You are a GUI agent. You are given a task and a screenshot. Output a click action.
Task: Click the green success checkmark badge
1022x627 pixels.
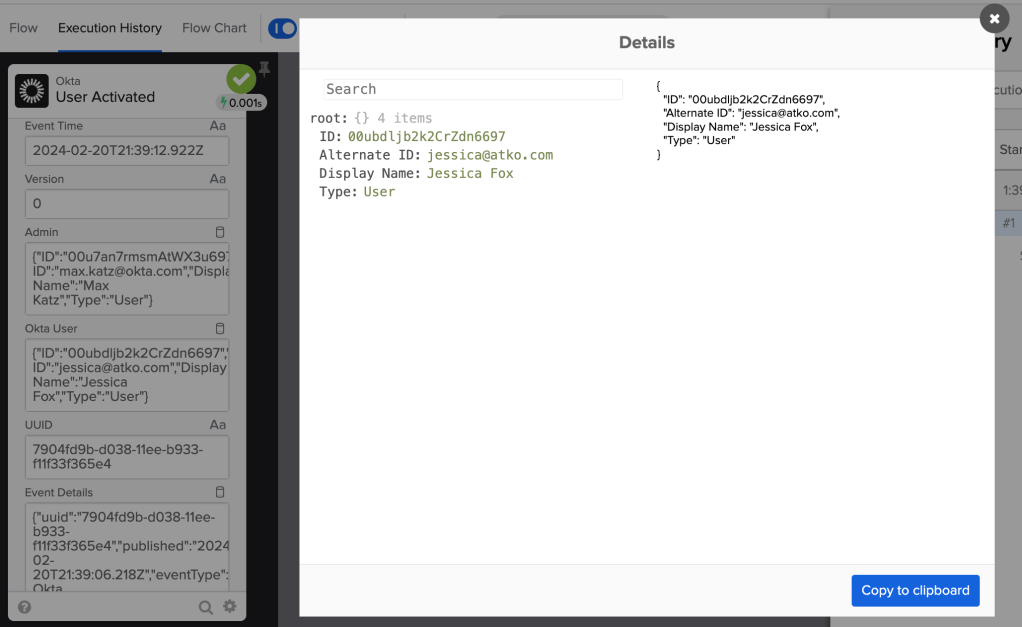[241, 78]
